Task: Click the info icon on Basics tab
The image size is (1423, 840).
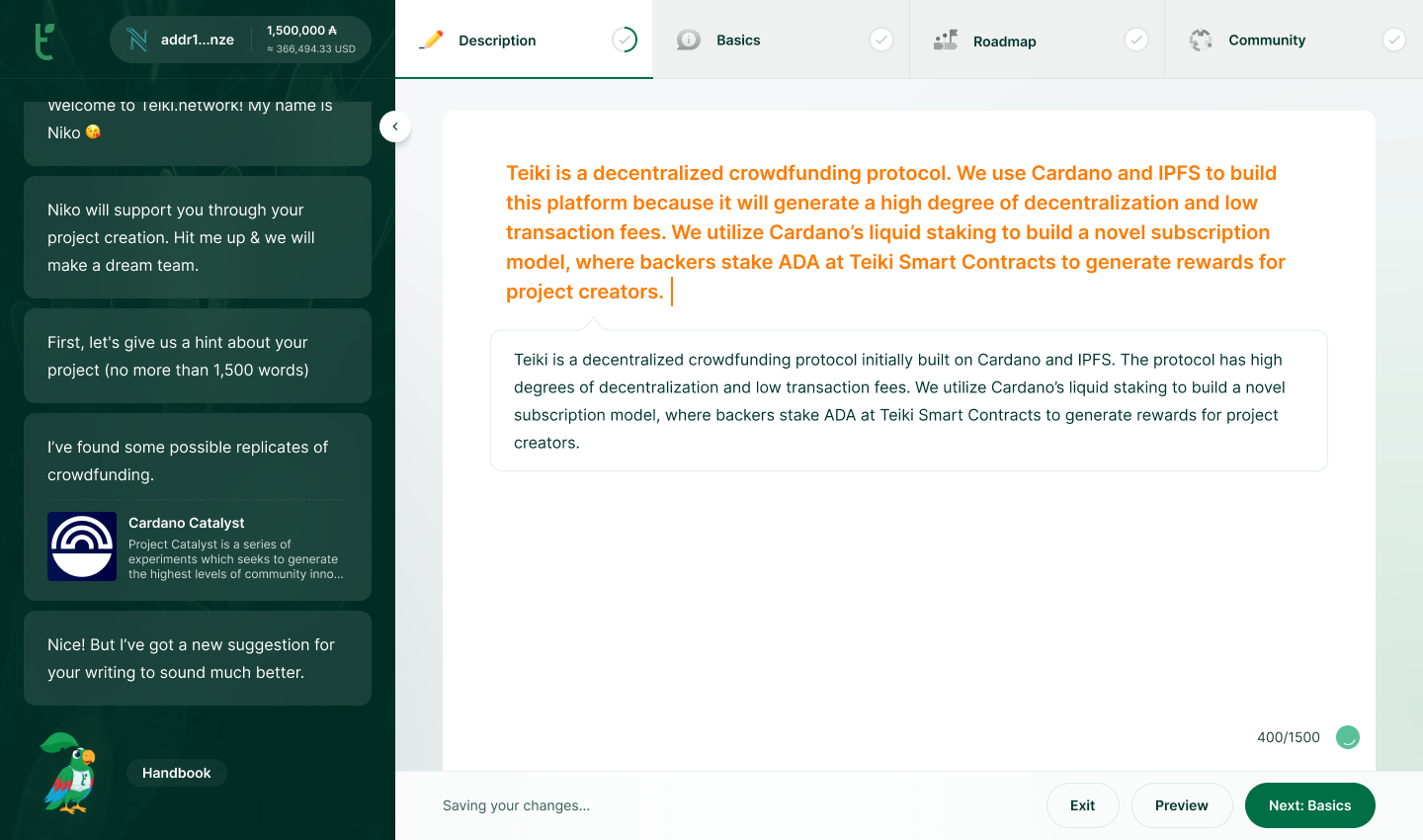Action: (x=689, y=41)
